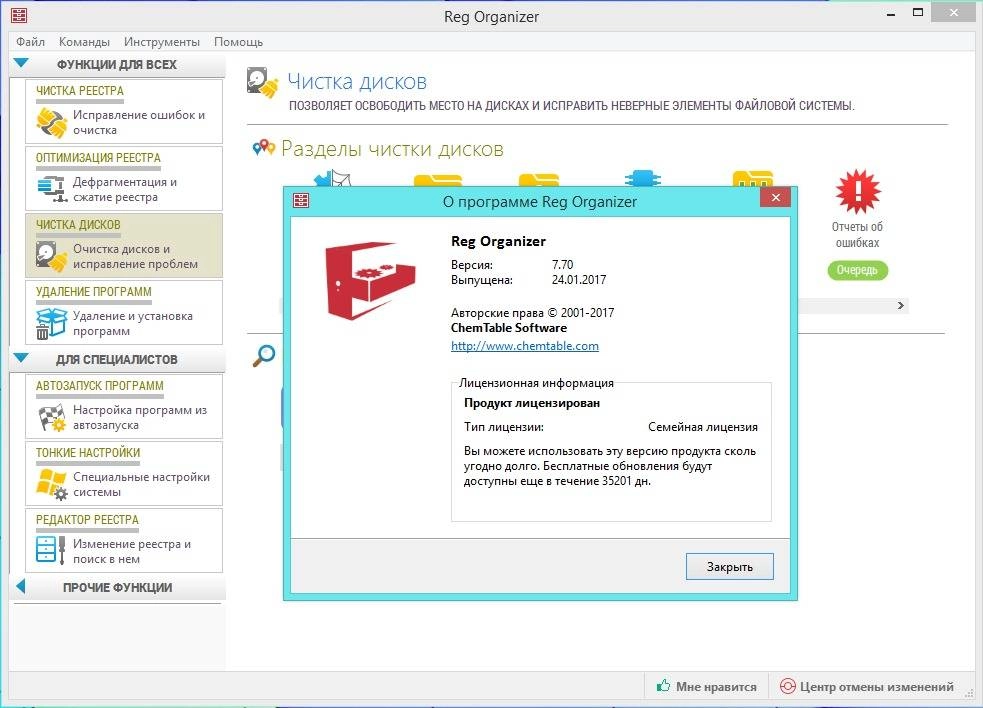Click the disk cleaning icon in sidebar
983x708 pixels.
[x=51, y=256]
